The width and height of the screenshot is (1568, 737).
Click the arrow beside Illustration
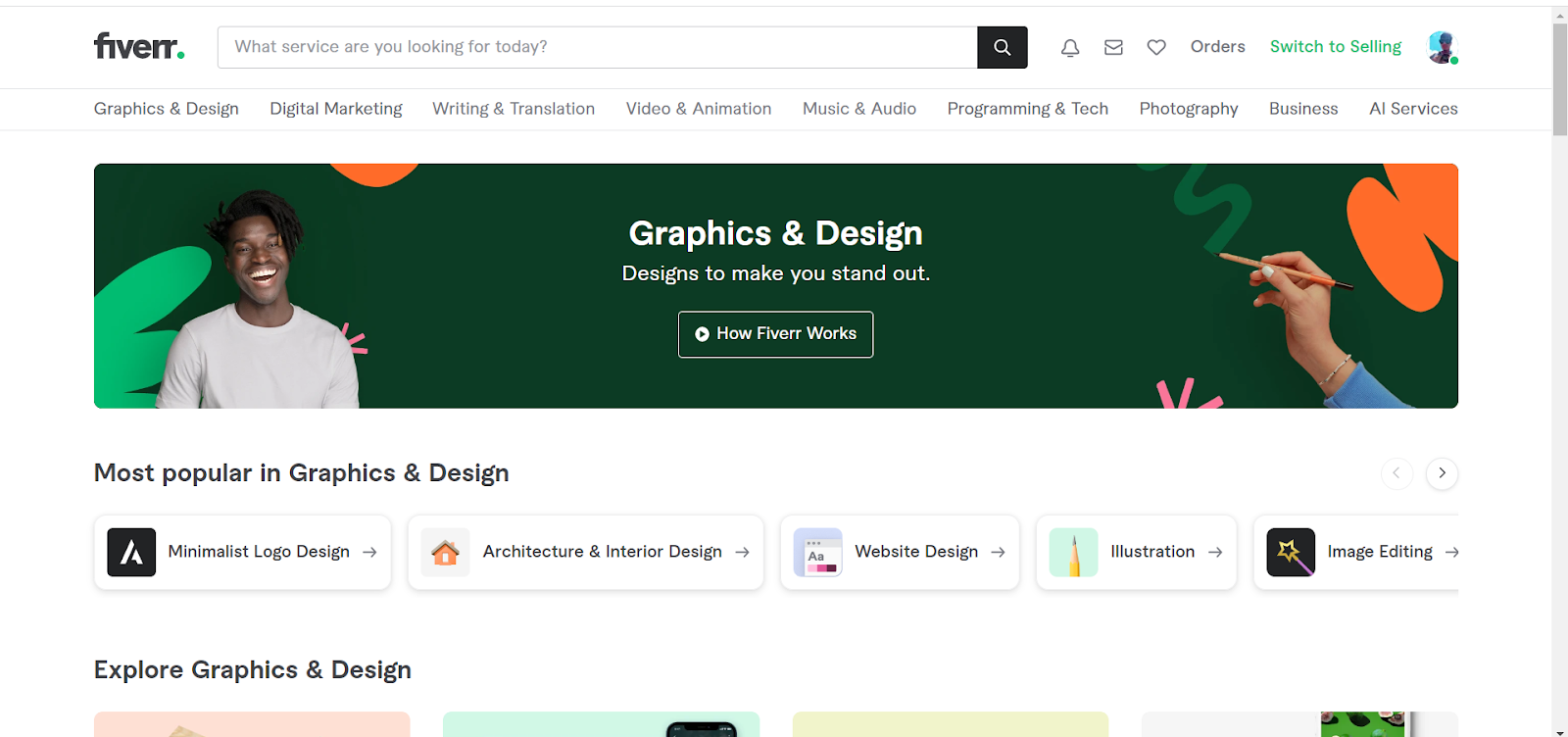[x=1215, y=553]
